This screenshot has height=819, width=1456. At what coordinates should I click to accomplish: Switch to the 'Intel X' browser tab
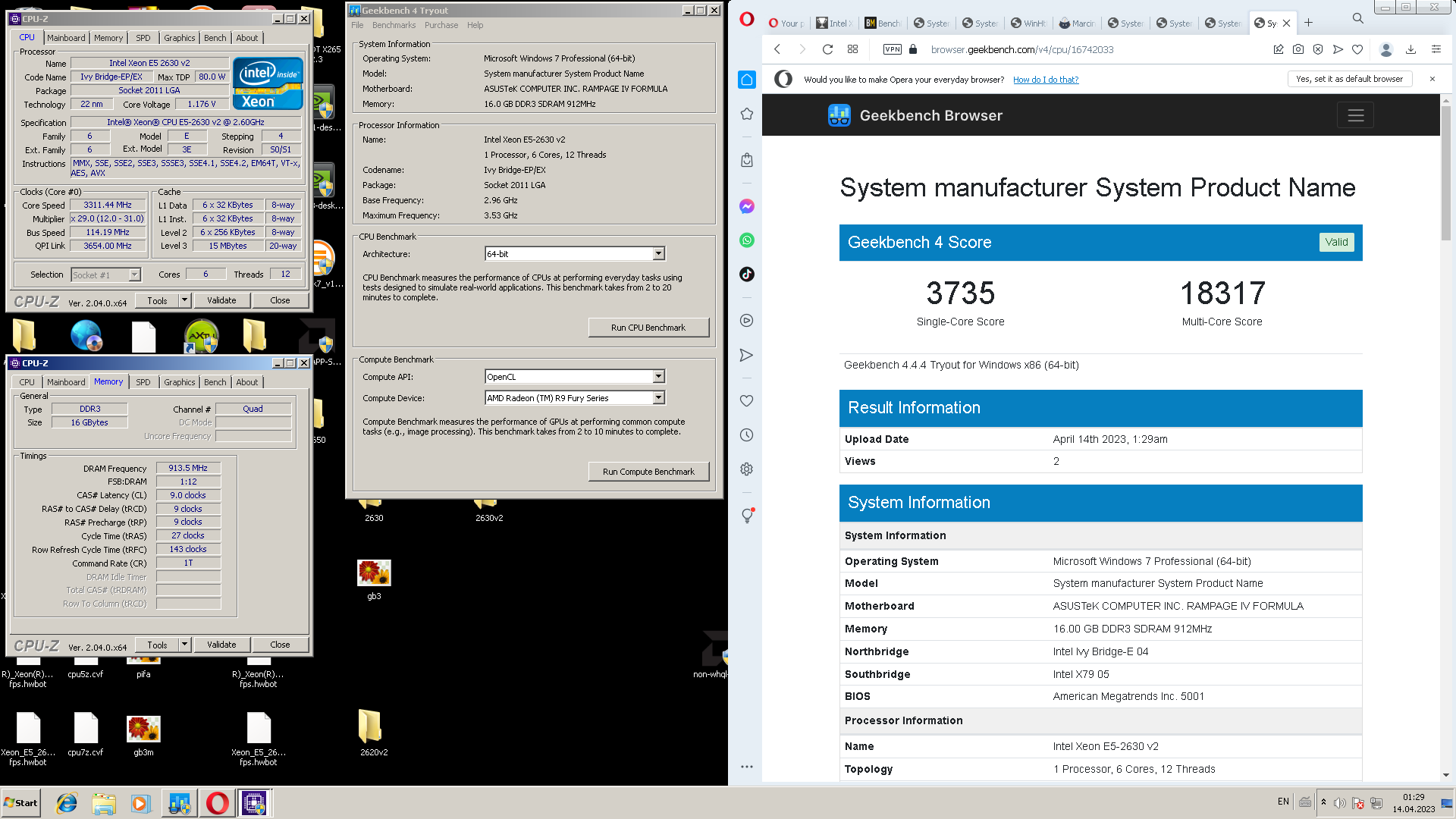834,24
